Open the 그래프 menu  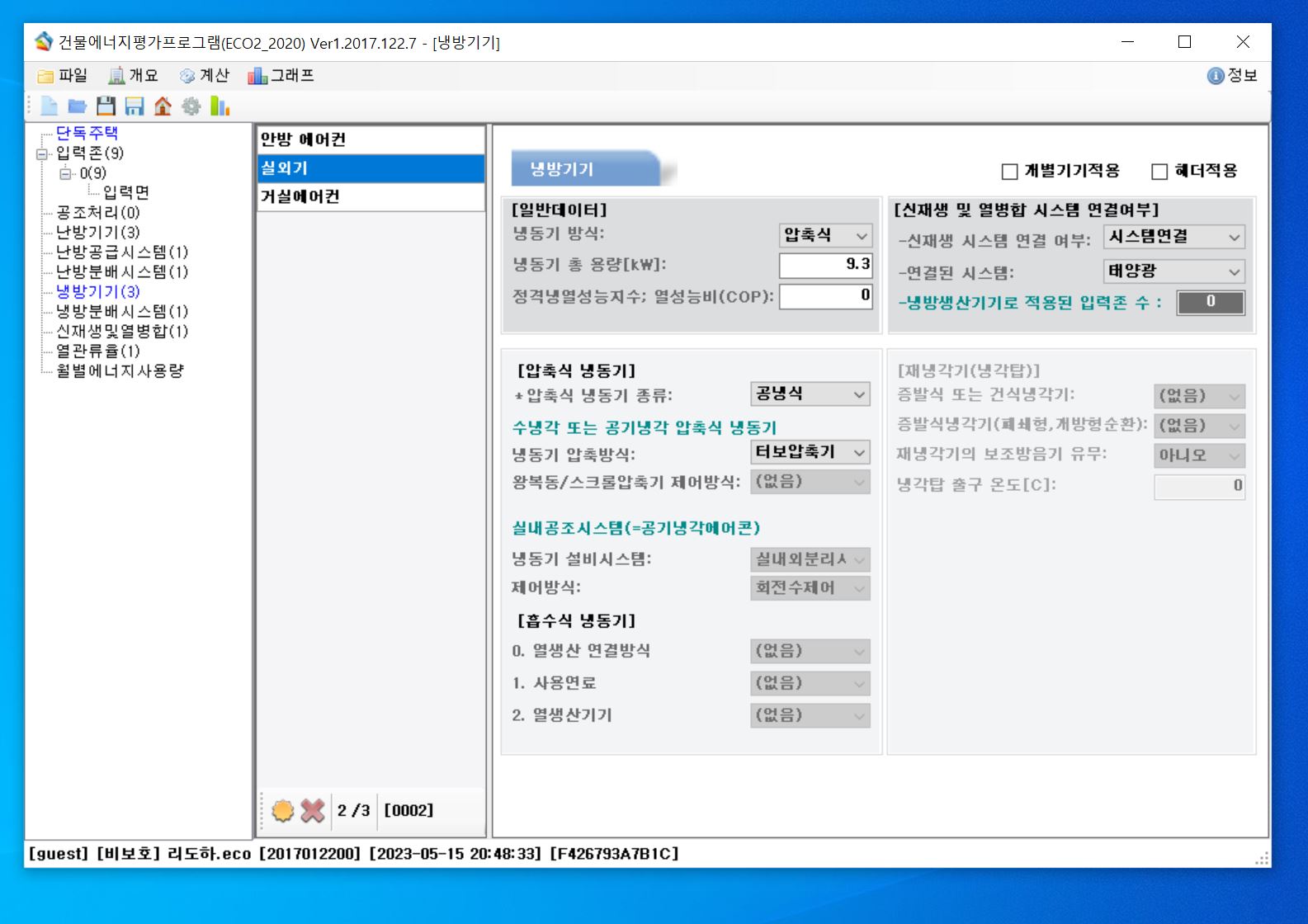281,76
